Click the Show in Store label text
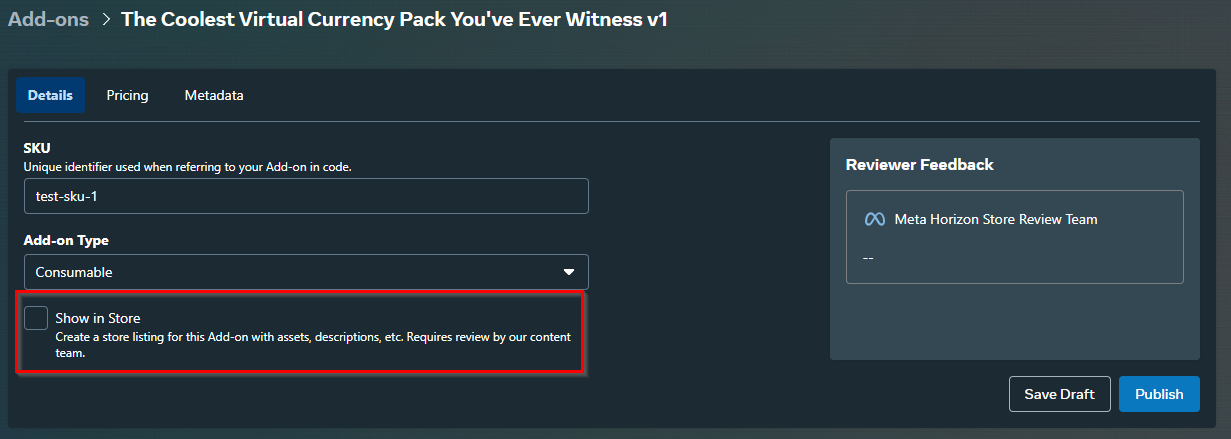Viewport: 1231px width, 439px height. 98,318
